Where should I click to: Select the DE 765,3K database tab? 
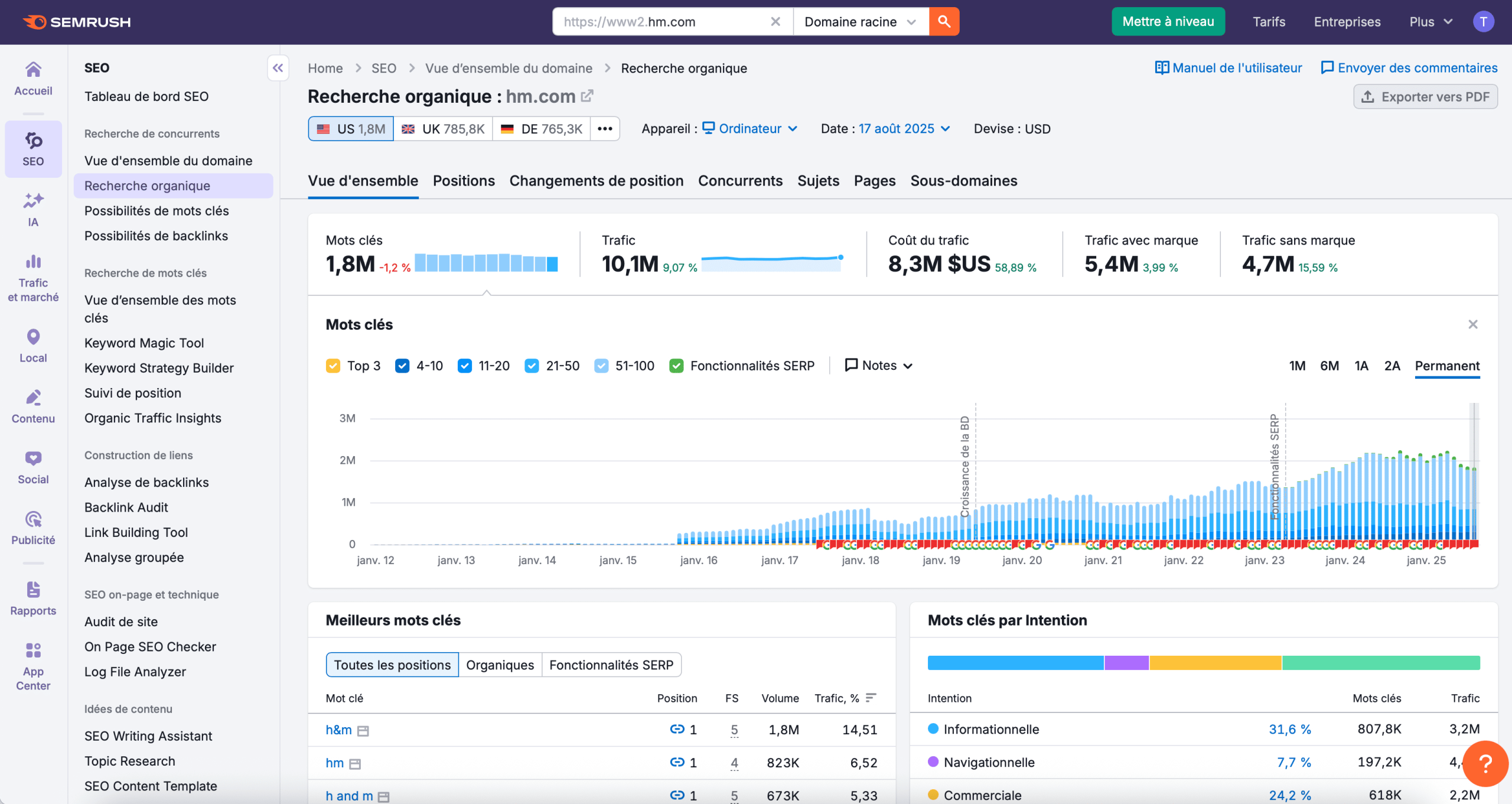click(542, 129)
